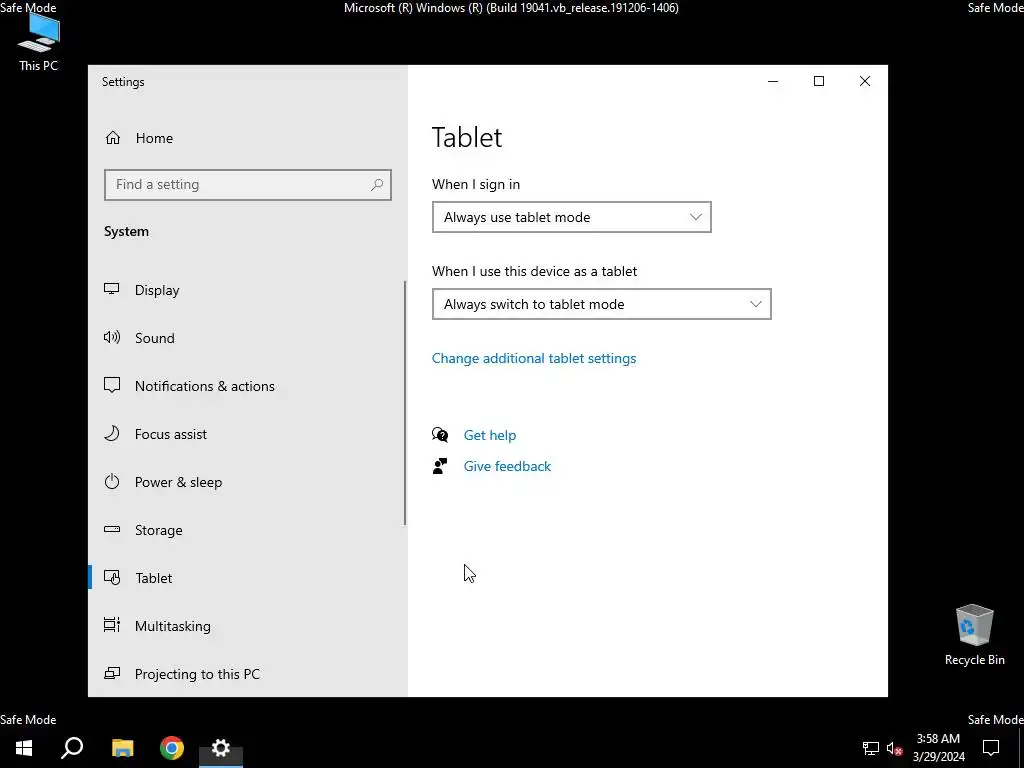Select the This PC desktop icon
1024x768 pixels.
[x=38, y=43]
